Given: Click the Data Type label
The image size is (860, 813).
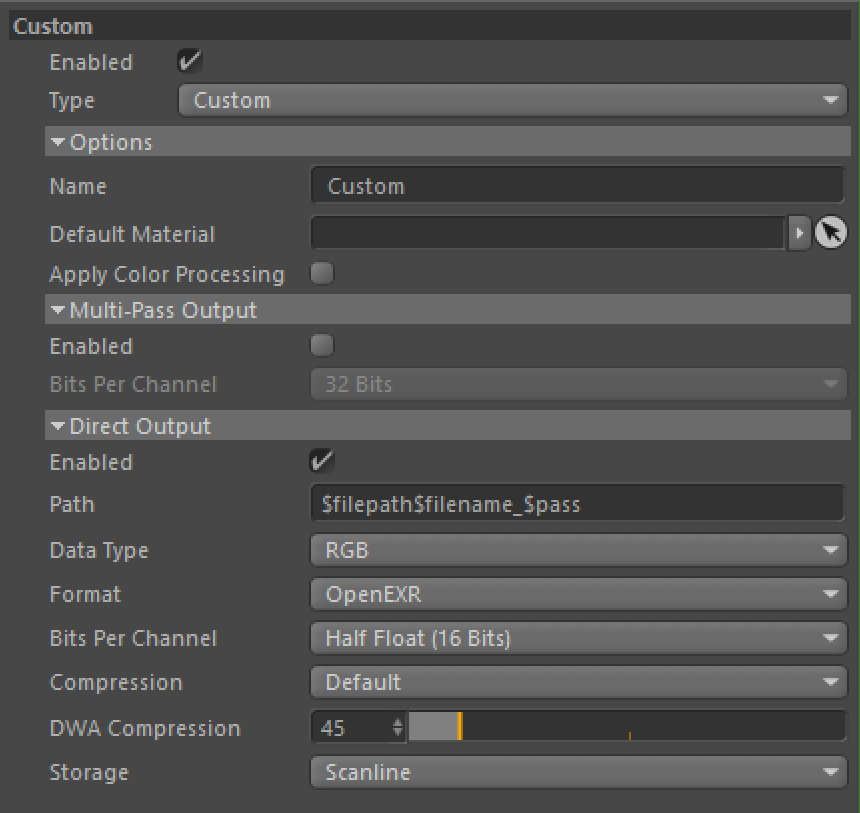Looking at the screenshot, I should [99, 550].
